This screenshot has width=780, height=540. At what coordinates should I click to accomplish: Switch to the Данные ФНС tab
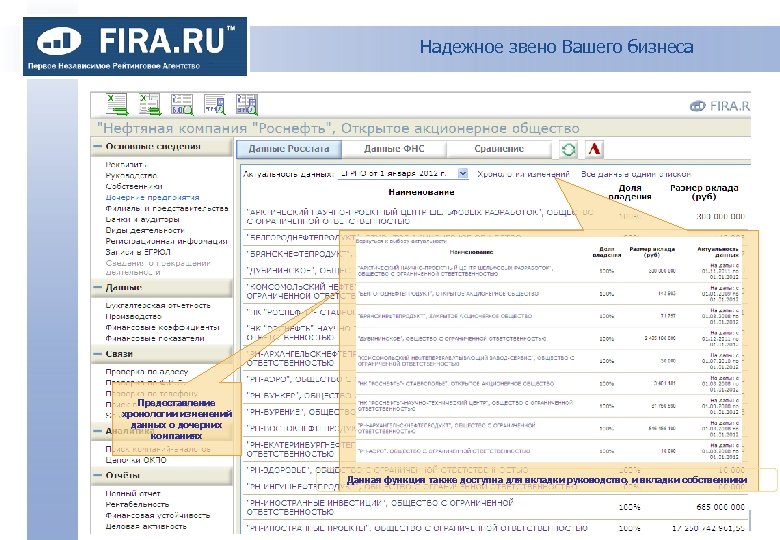pos(394,149)
